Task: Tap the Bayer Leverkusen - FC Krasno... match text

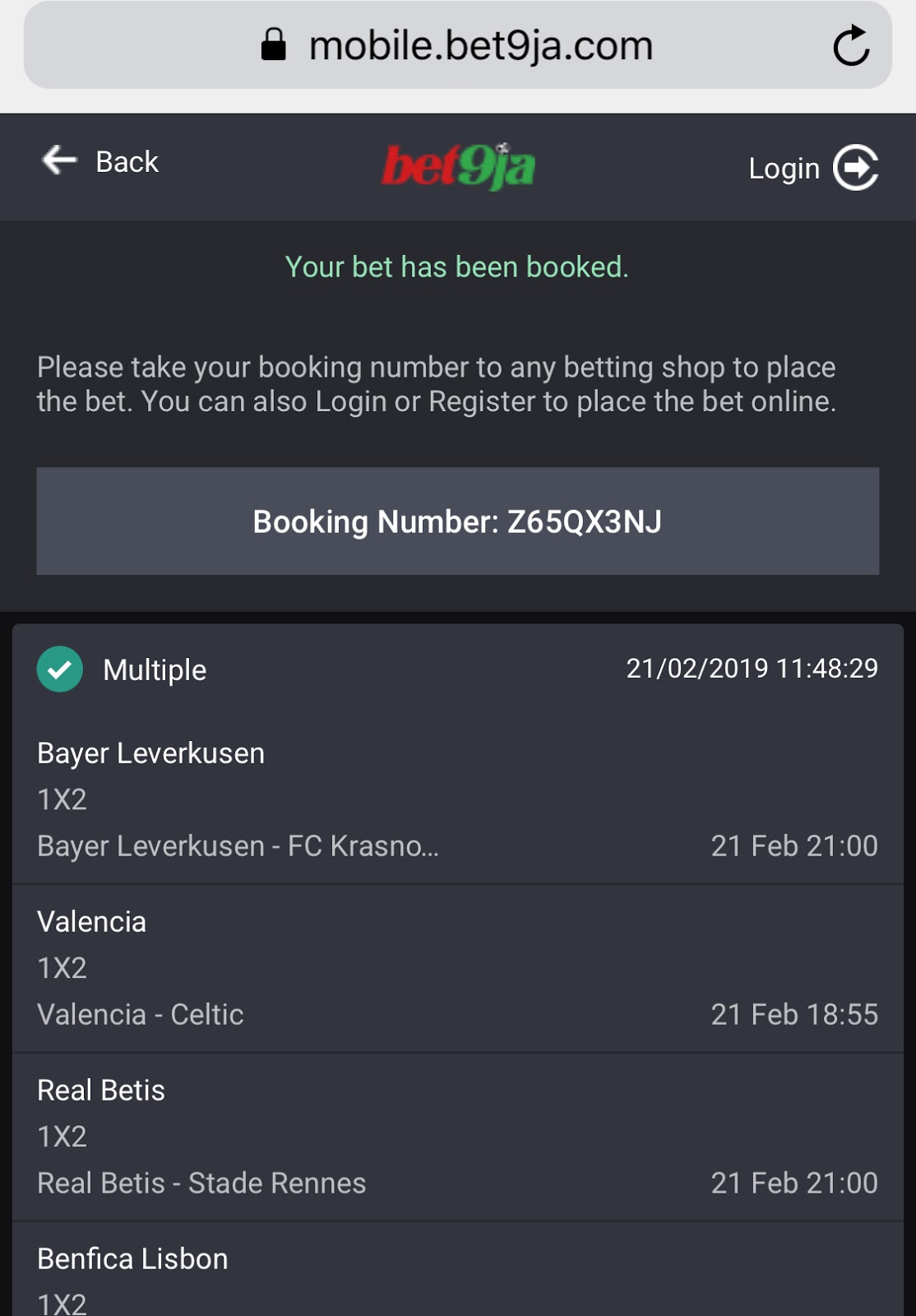Action: pos(238,846)
